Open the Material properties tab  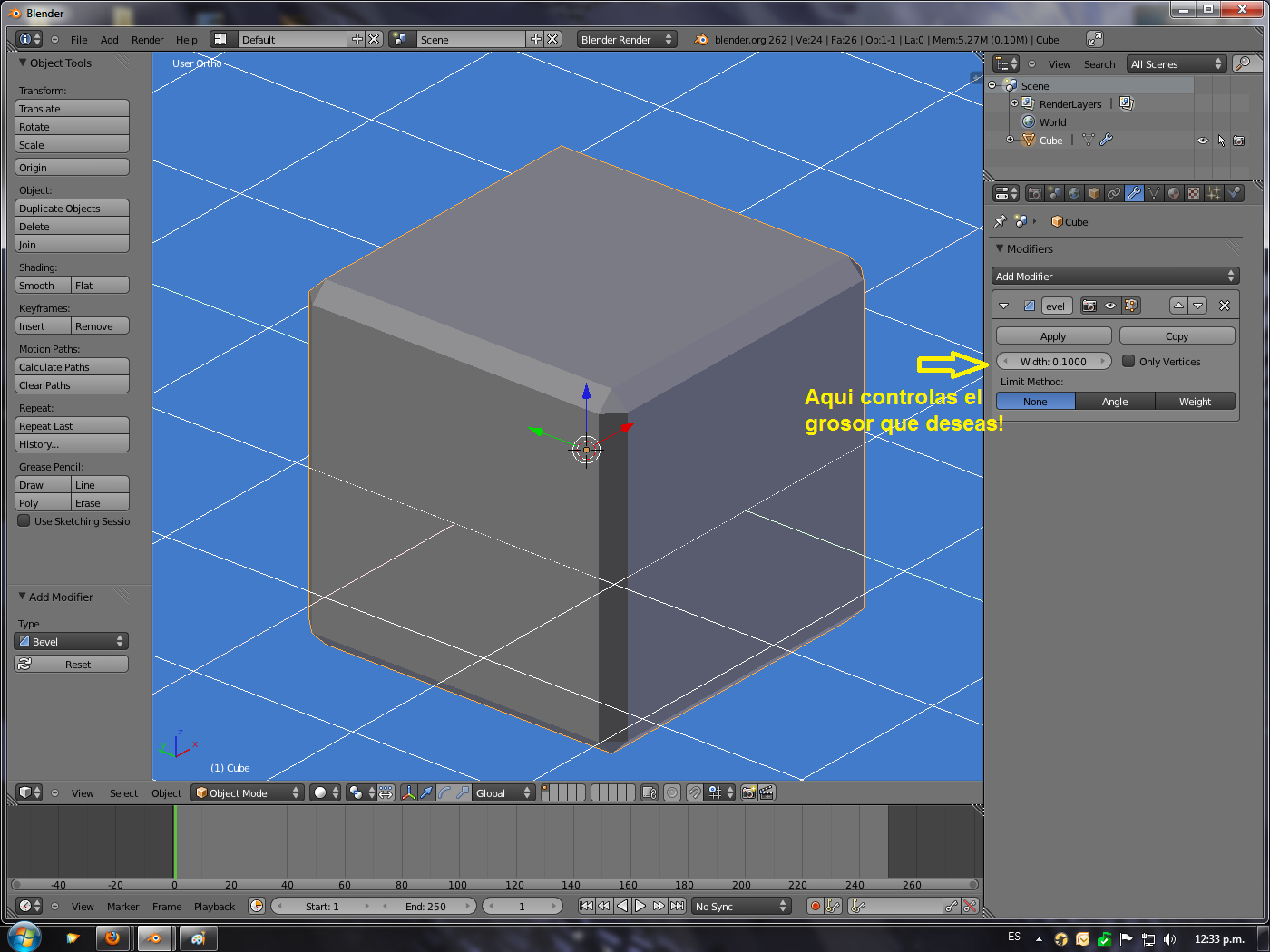click(x=1174, y=193)
